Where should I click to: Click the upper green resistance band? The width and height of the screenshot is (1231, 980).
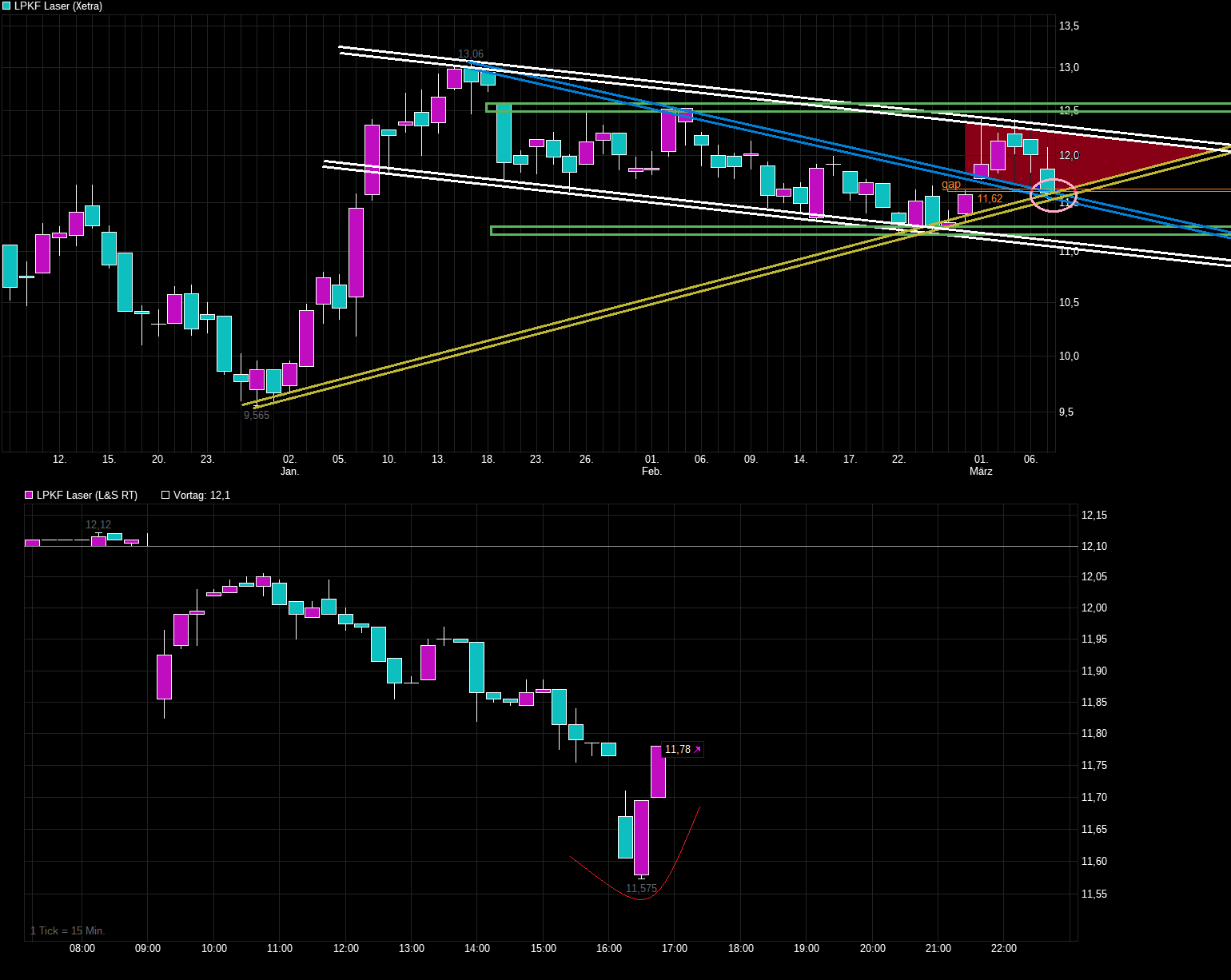[799, 106]
